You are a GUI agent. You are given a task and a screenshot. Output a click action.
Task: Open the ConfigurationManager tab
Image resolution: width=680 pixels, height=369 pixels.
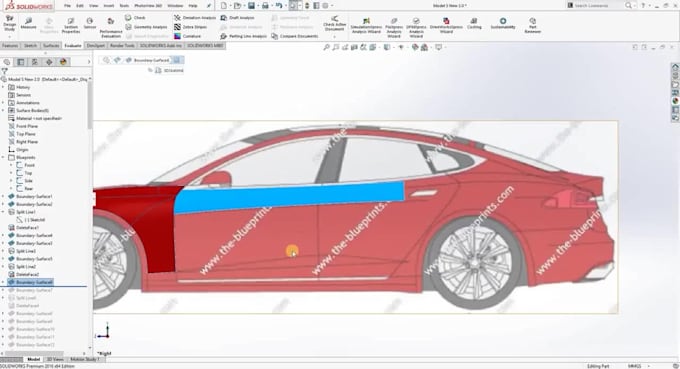click(35, 62)
